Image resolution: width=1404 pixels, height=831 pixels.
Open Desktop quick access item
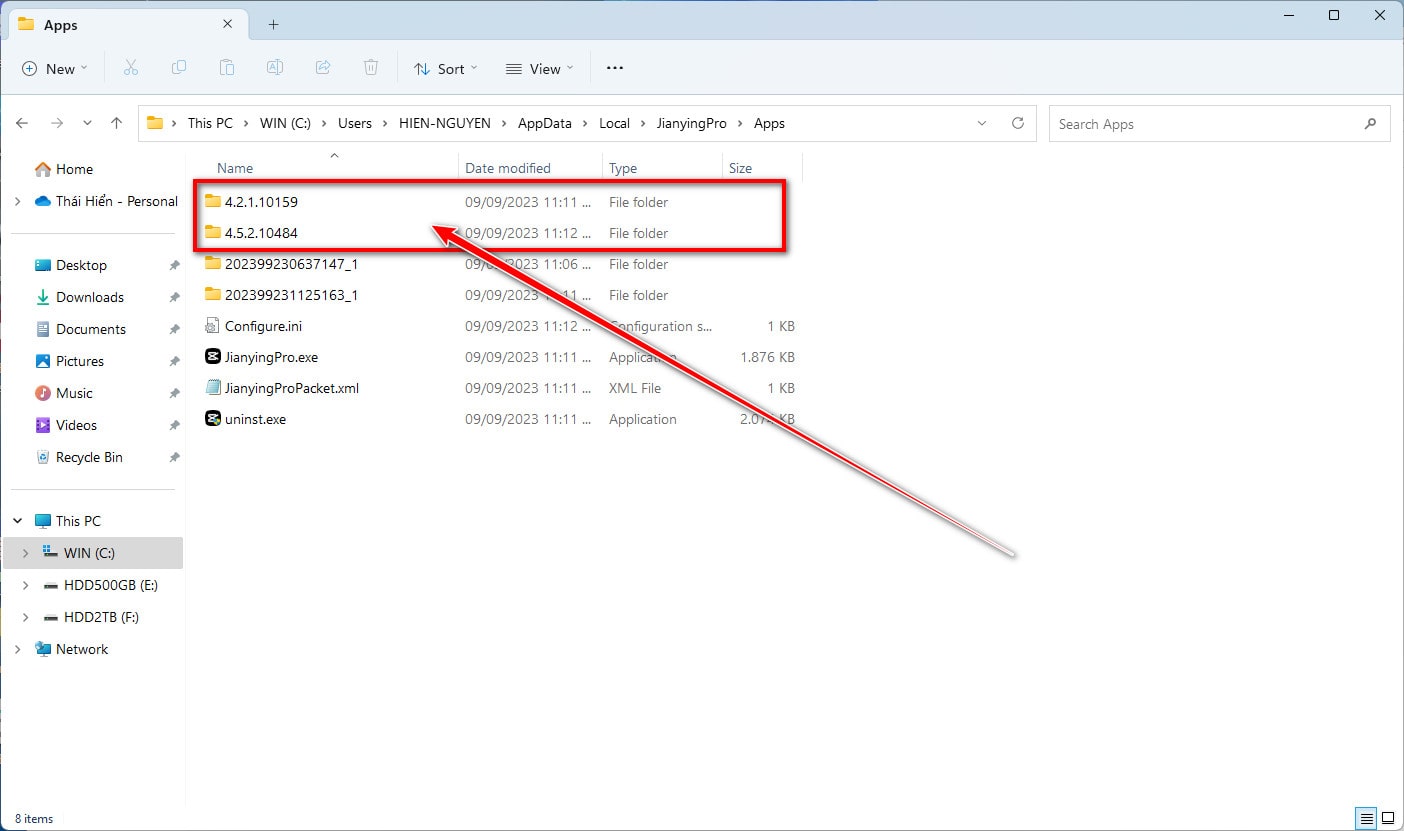click(71, 265)
